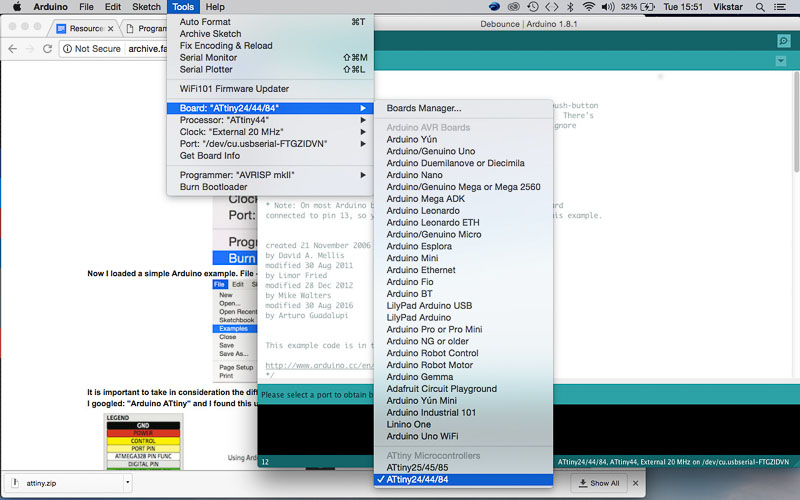Select Arduino Nano board
800x500 pixels.
point(463,175)
